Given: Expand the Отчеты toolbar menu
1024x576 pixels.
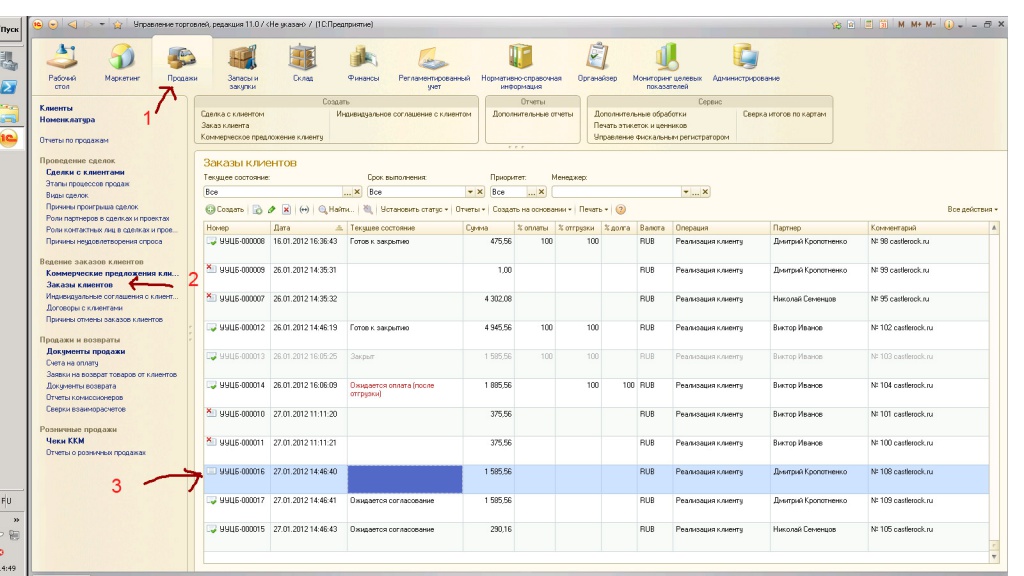Looking at the screenshot, I should point(470,210).
